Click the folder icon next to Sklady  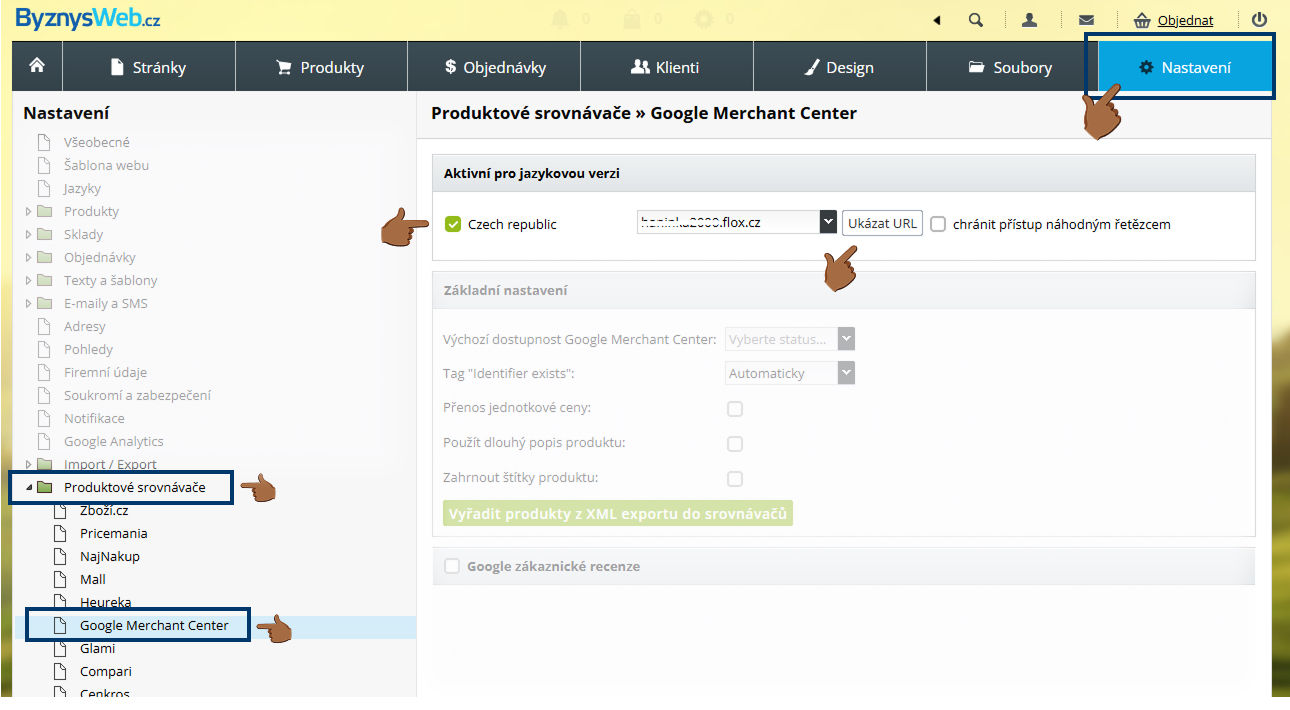44,234
